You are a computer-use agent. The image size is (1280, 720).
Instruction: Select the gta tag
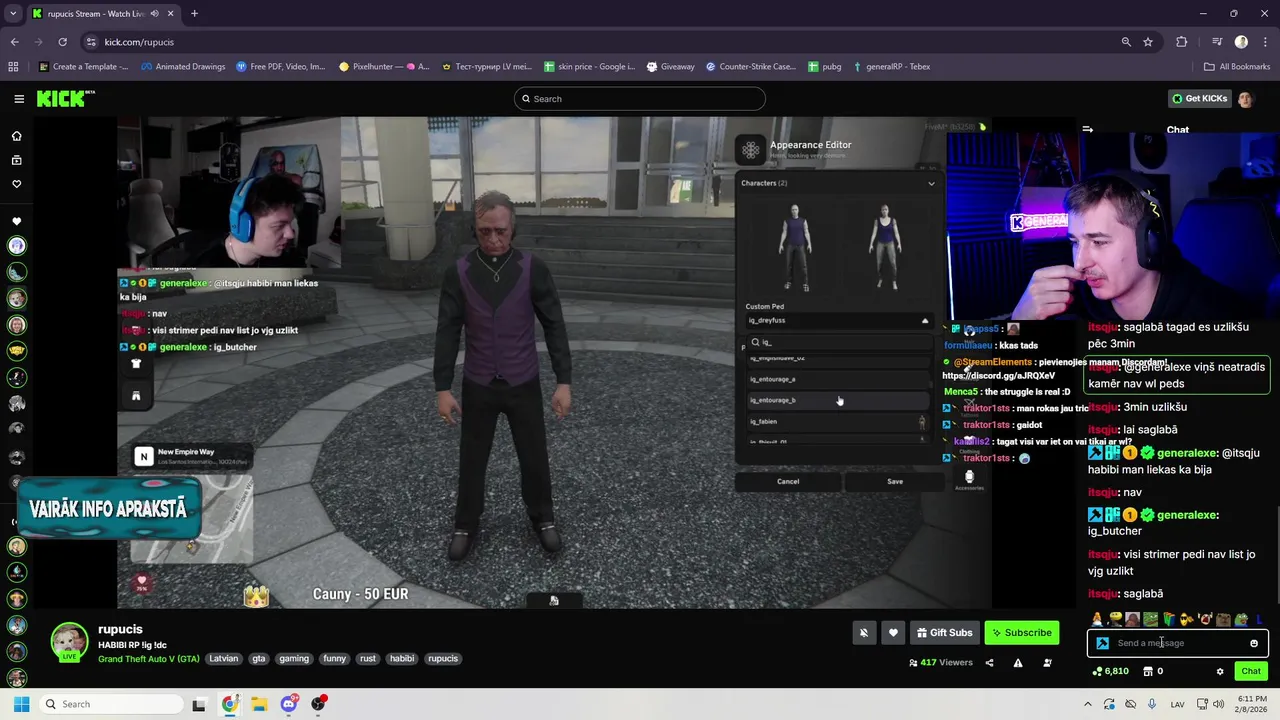[259, 659]
